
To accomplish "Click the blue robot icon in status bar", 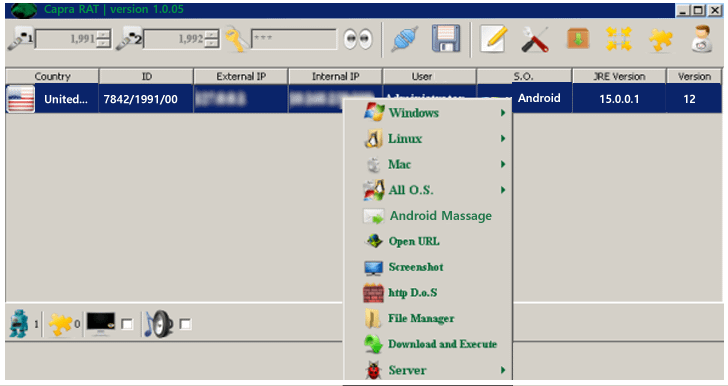I will [19, 323].
